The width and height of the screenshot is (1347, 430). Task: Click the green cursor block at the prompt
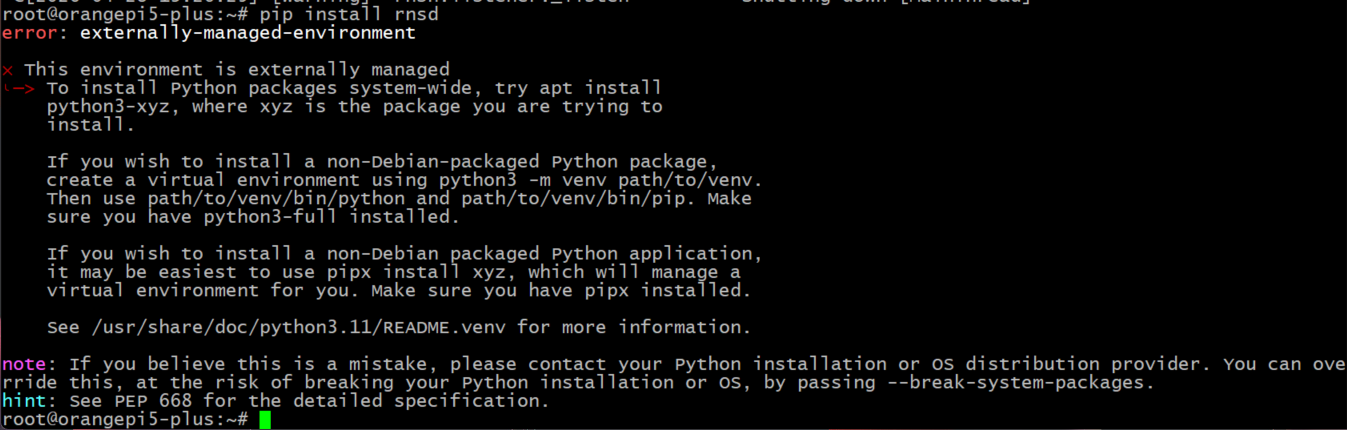click(265, 420)
